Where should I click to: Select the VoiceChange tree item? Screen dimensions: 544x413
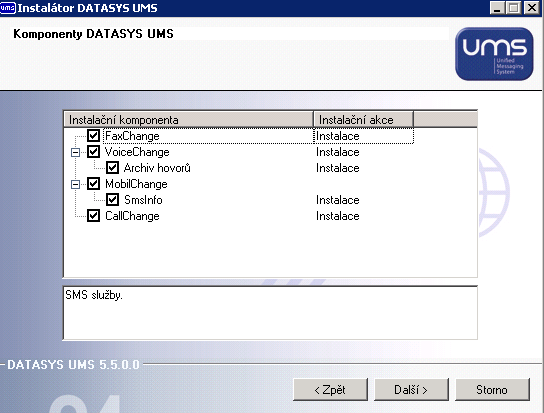137,152
